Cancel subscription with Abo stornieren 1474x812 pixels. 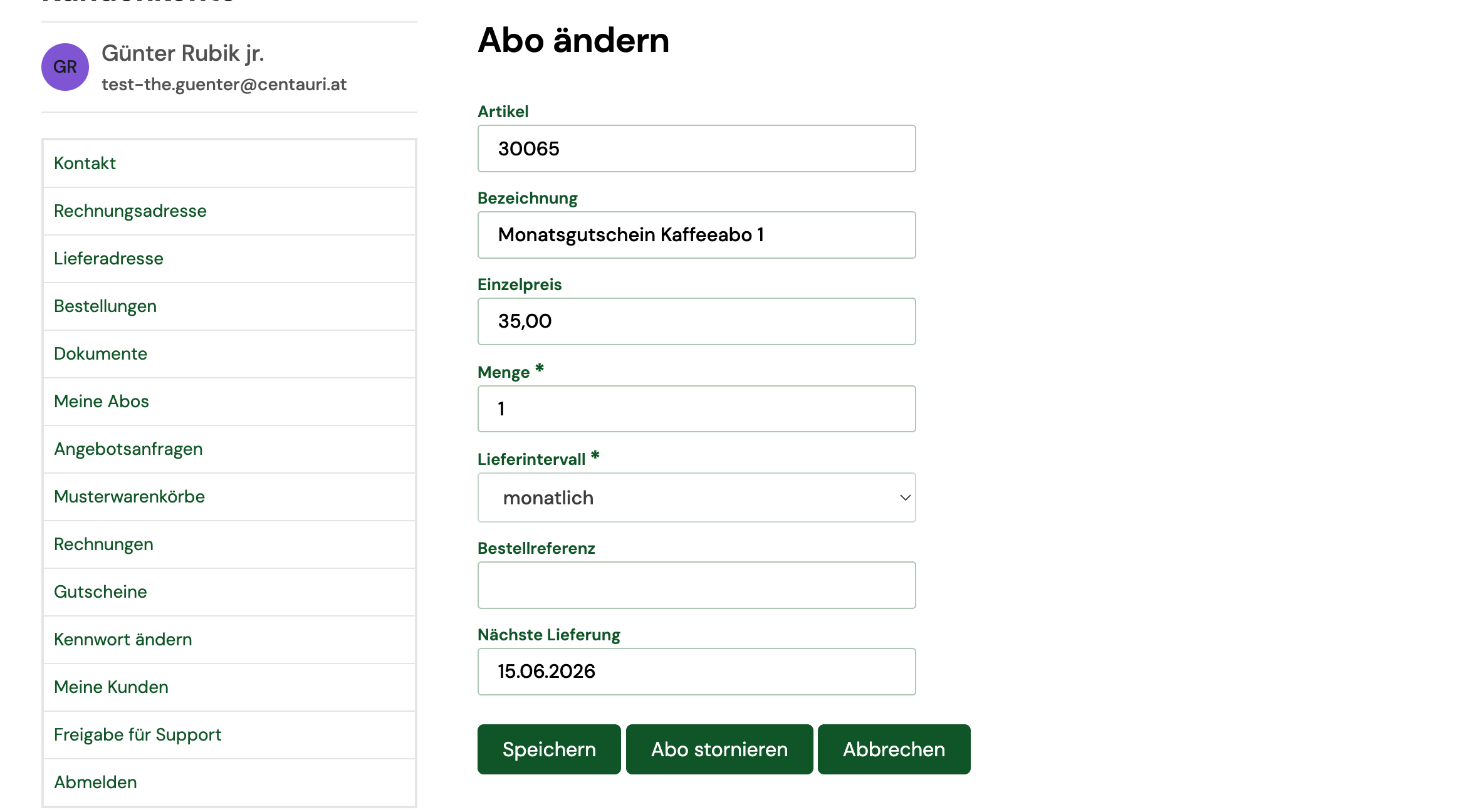tap(719, 749)
